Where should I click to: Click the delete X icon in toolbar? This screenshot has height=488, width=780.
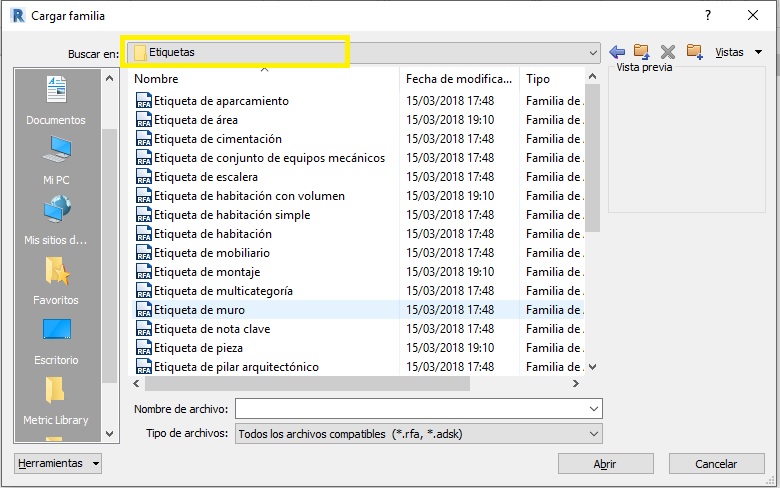coord(668,52)
